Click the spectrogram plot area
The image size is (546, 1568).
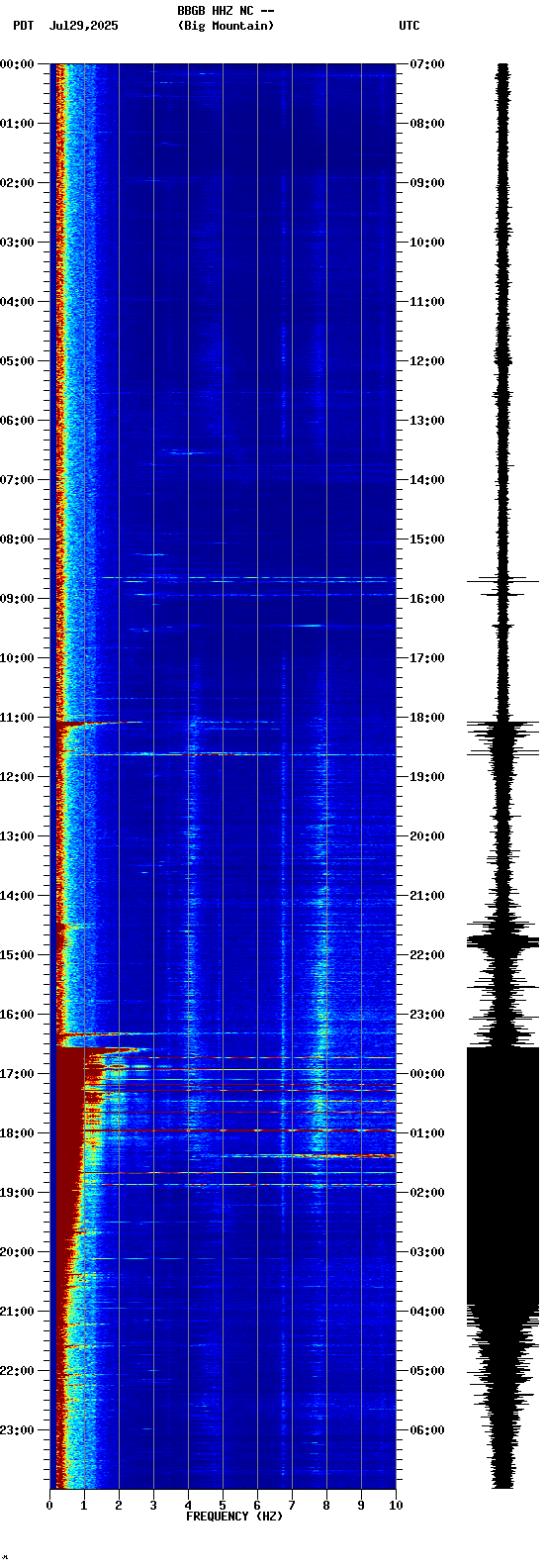(x=223, y=776)
